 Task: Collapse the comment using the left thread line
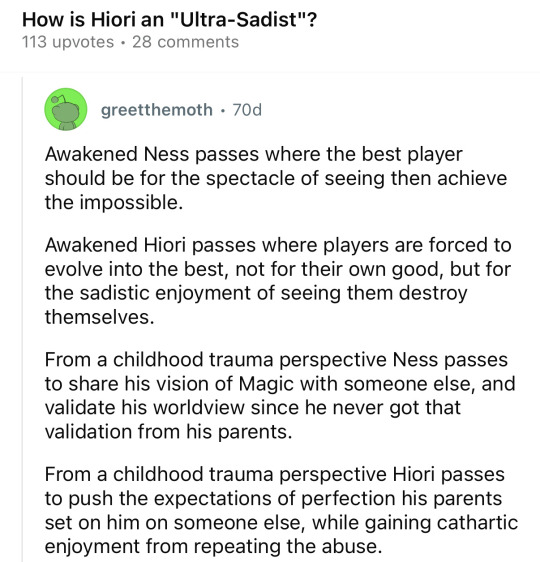click(x=22, y=319)
